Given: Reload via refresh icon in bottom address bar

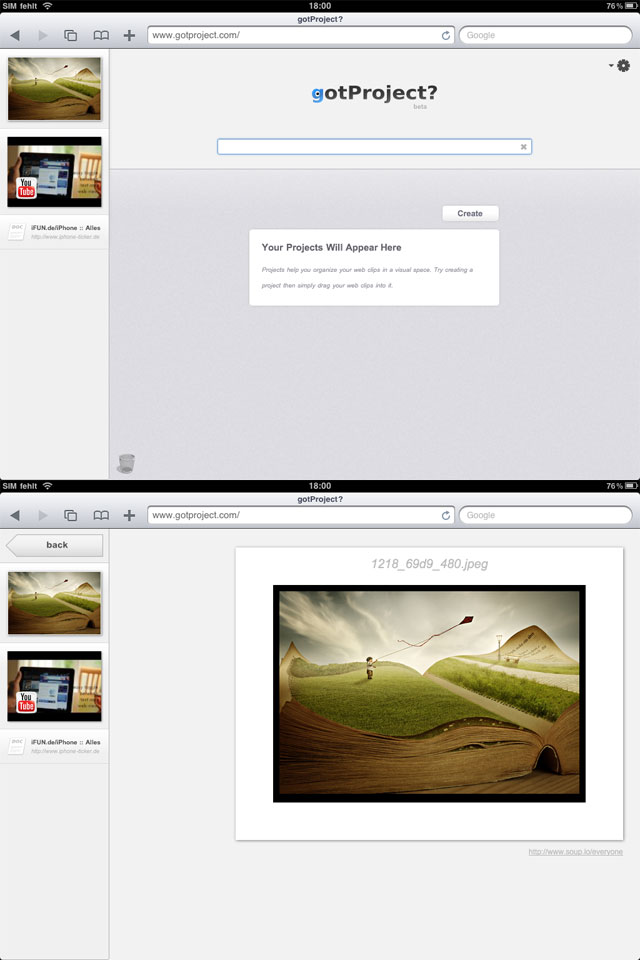Looking at the screenshot, I should pyautogui.click(x=446, y=516).
